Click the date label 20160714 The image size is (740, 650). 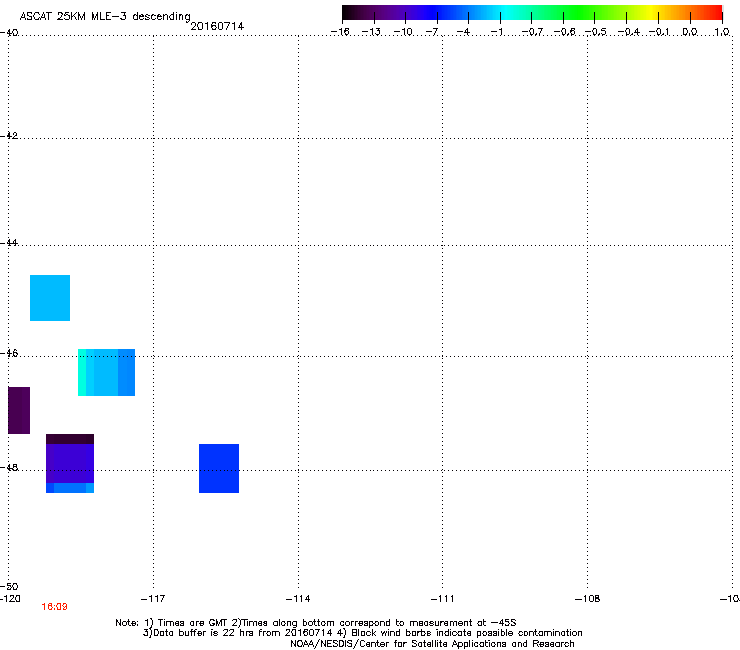point(217,26)
